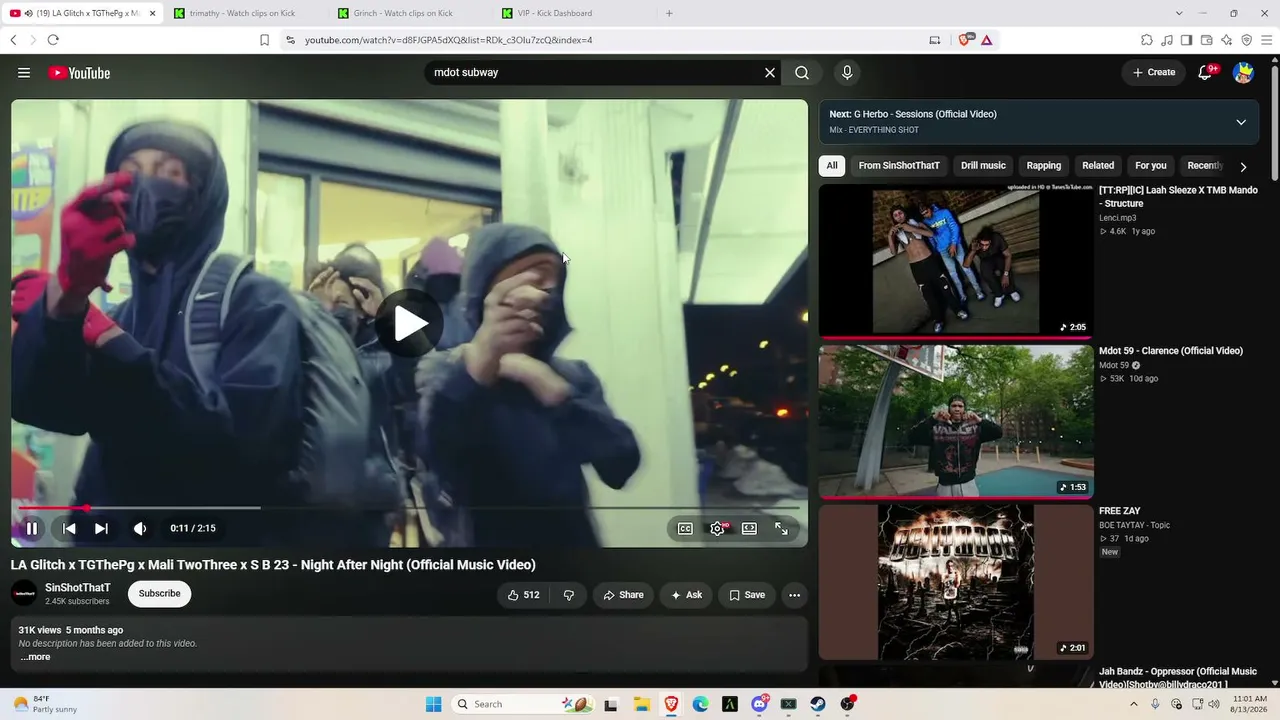Mute the video volume

(x=140, y=529)
